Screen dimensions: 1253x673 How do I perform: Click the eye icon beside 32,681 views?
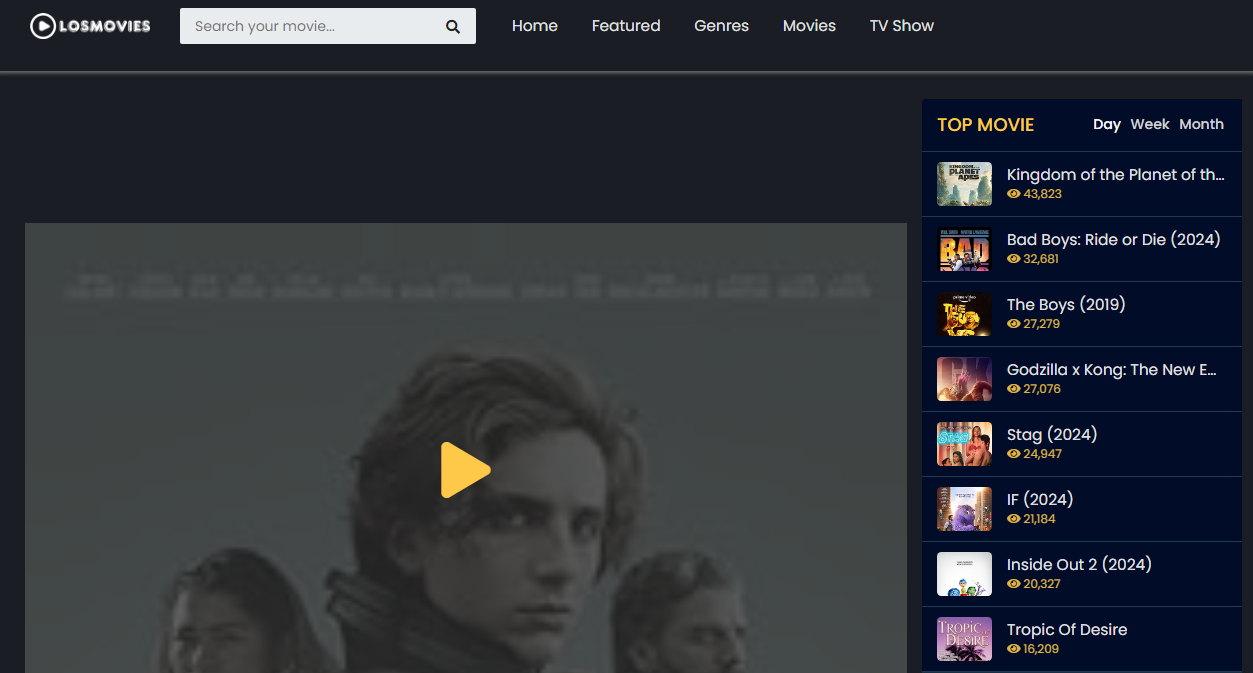[x=1014, y=259]
